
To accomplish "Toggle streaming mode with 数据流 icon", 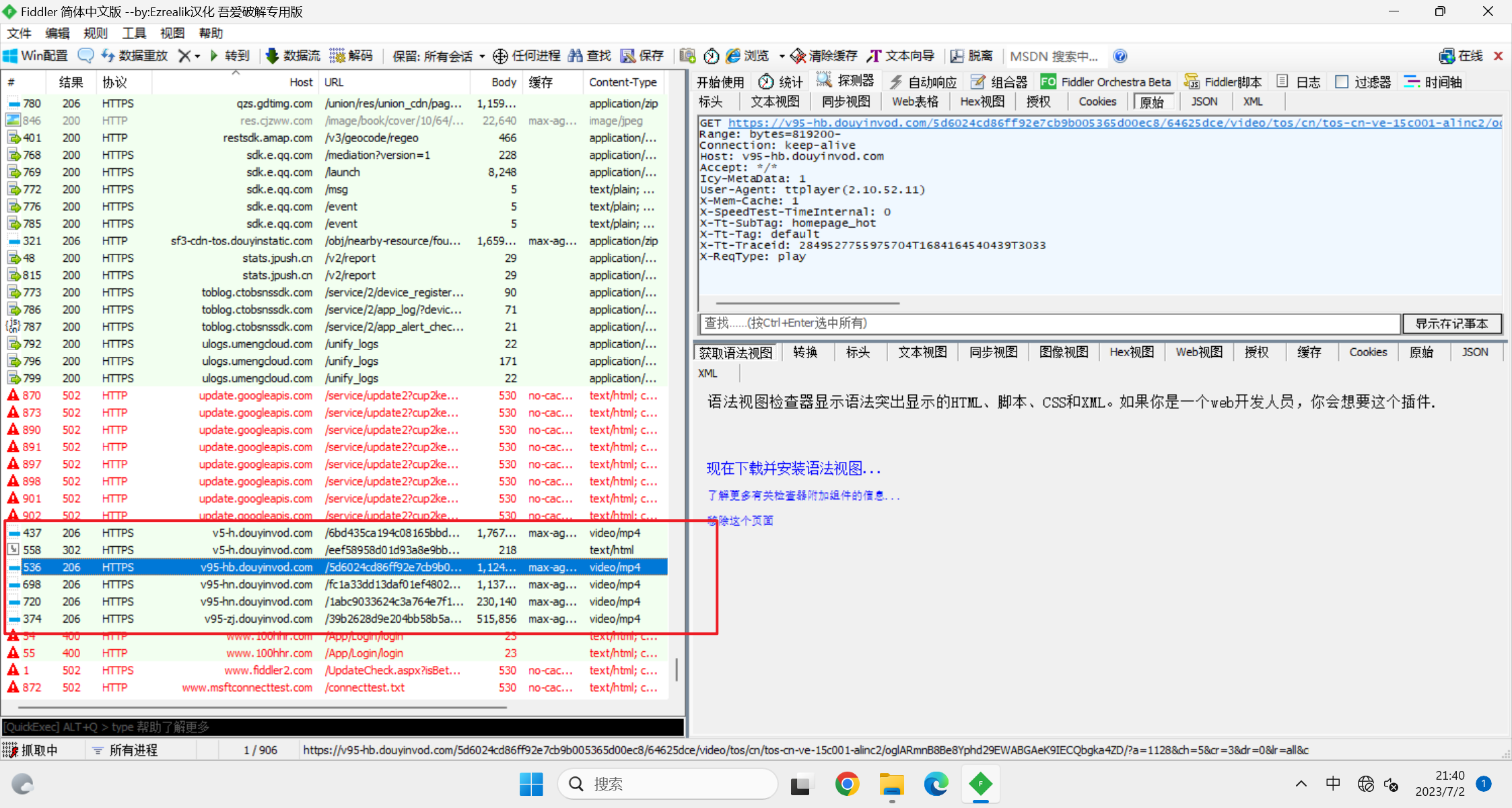I will [x=292, y=55].
